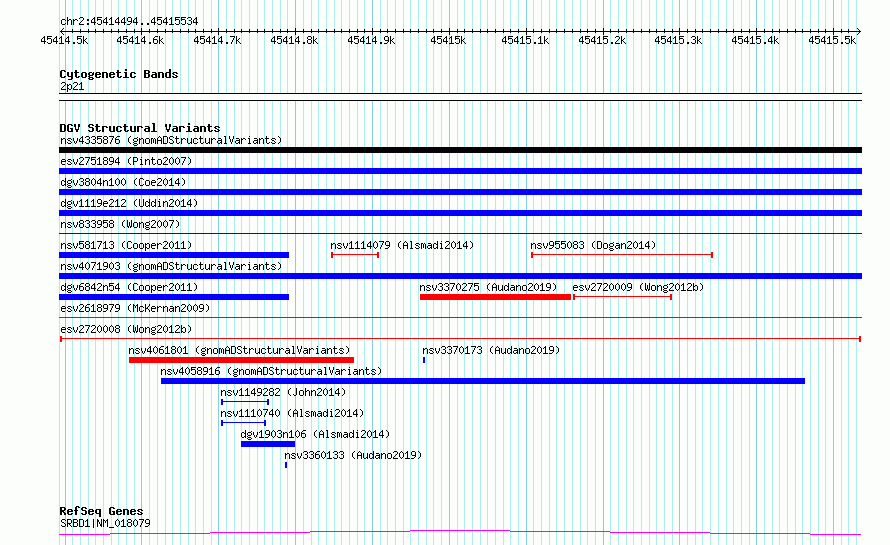
Task: Click the dgv3804n100 (Coe2014) variant bar
Action: 460,192
